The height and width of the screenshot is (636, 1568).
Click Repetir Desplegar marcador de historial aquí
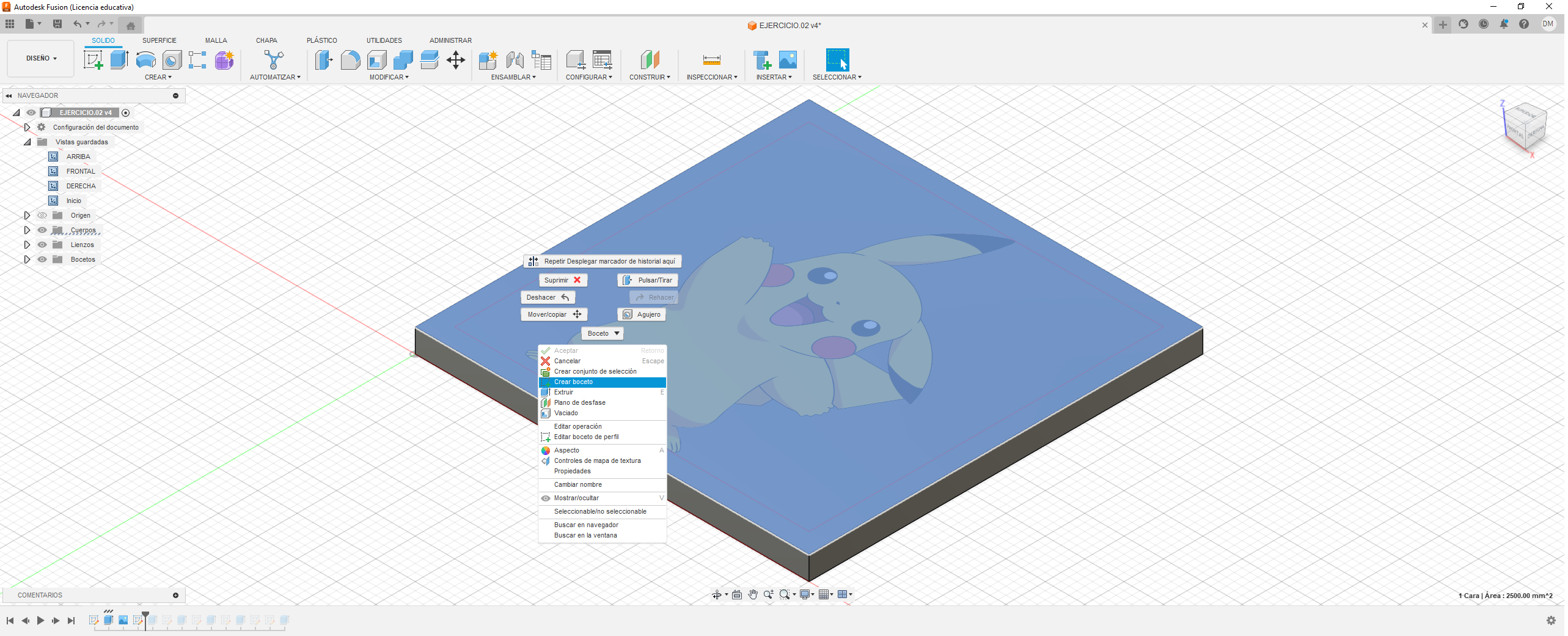pos(603,261)
